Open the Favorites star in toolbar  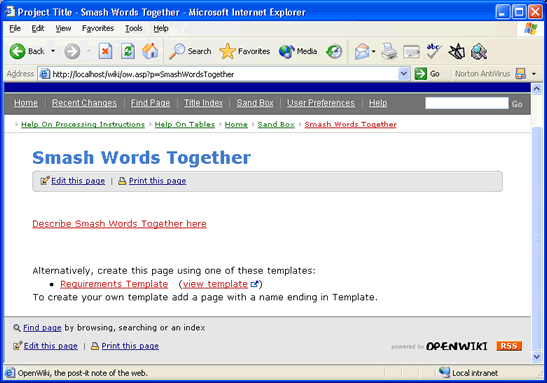[245, 51]
